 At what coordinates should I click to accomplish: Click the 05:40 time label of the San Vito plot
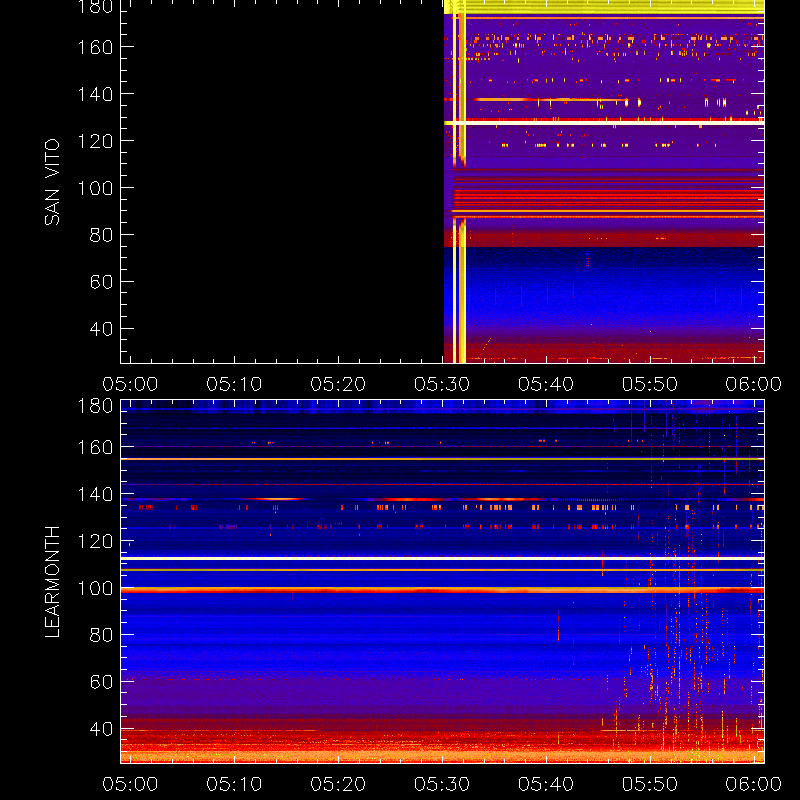click(546, 384)
